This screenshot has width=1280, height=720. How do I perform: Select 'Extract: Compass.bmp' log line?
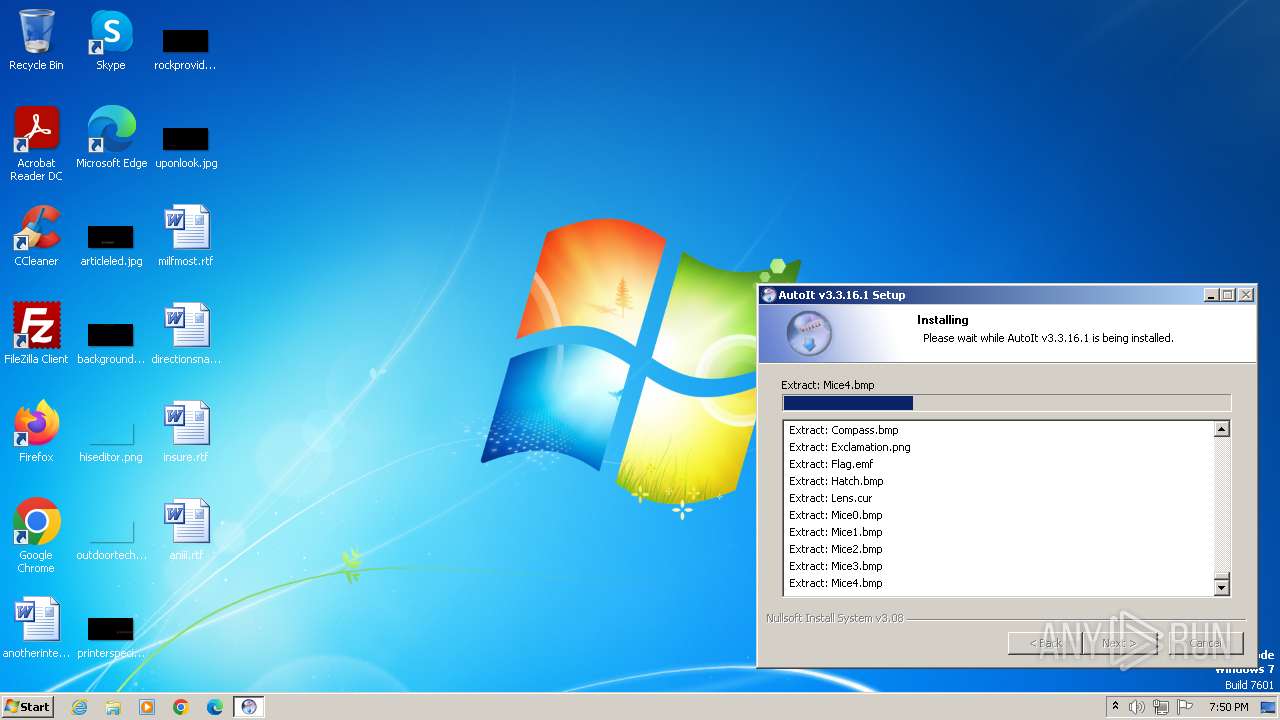[844, 430]
